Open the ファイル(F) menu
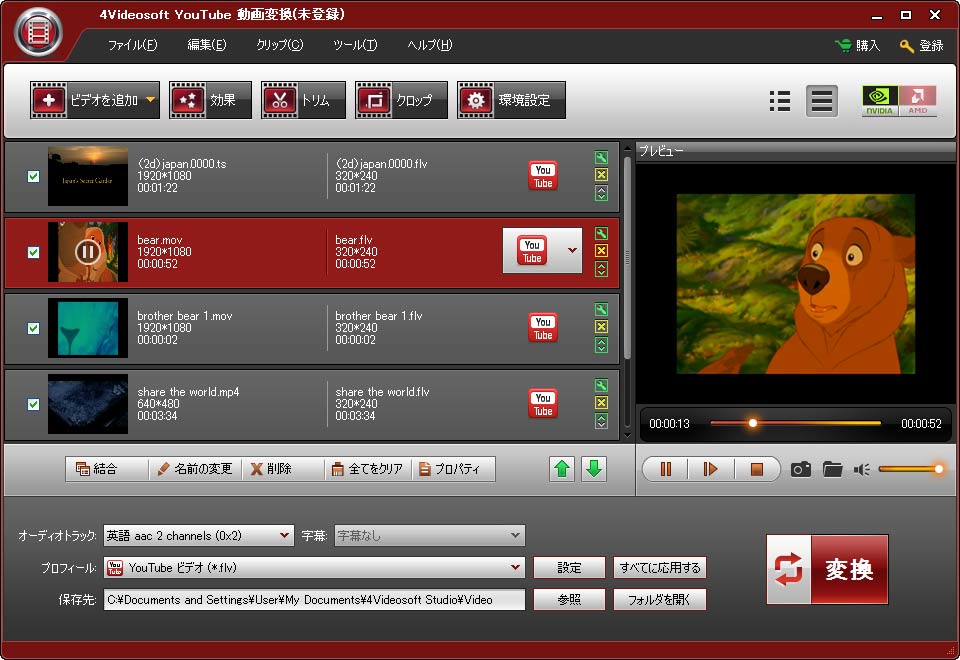This screenshot has height=660, width=960. (x=132, y=45)
